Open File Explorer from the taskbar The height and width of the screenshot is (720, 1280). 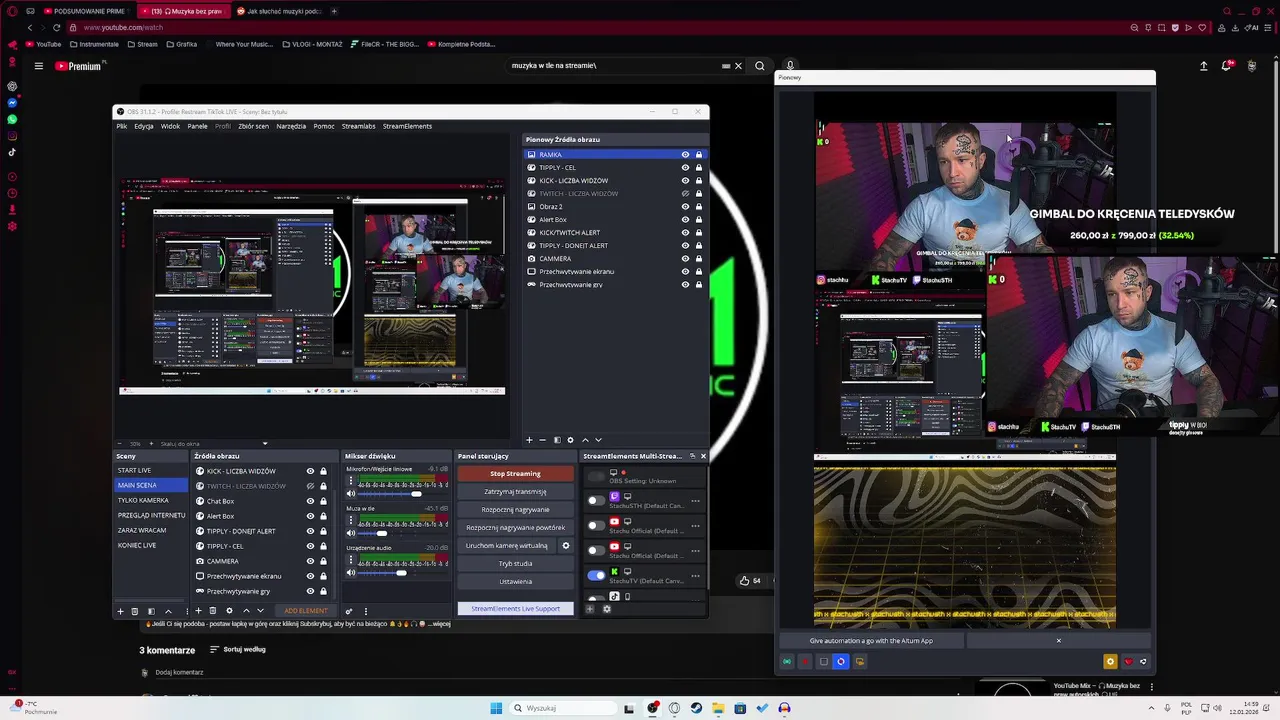pos(718,708)
